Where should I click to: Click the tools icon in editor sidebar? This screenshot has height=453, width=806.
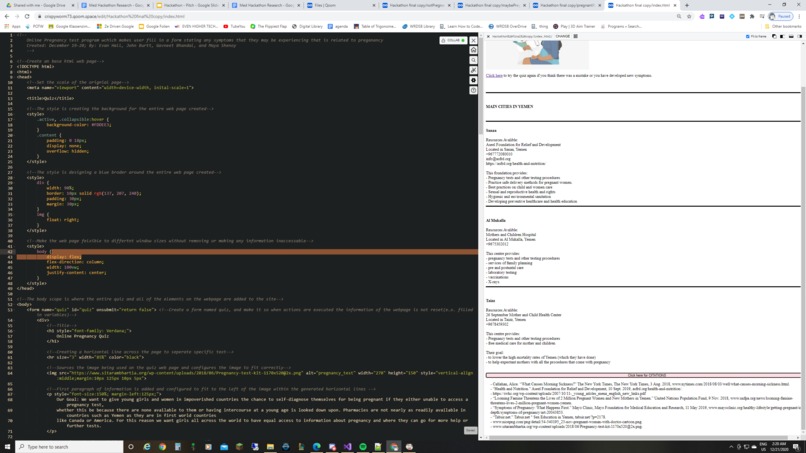pos(473,70)
